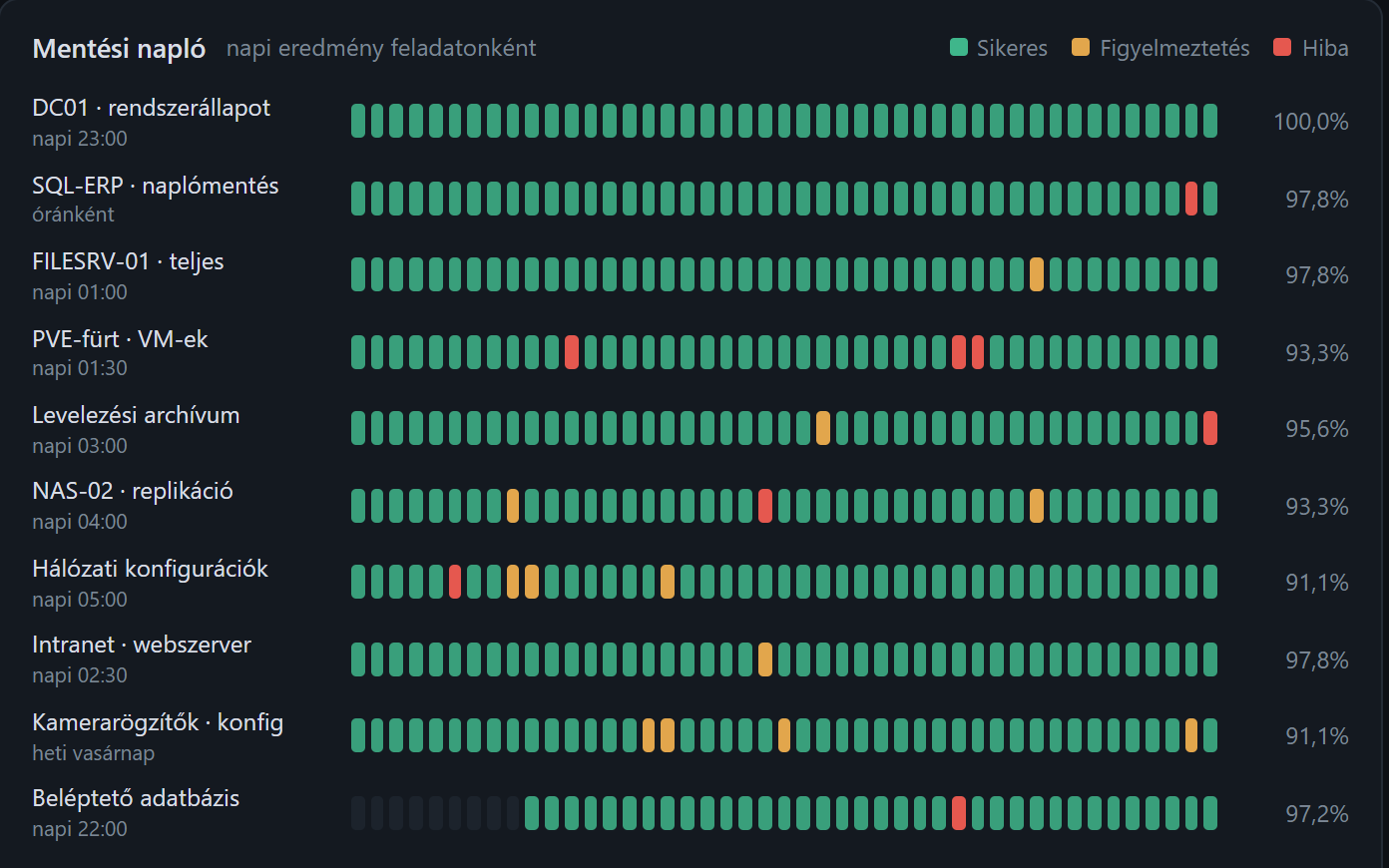Select the "Sikeres" legend label
This screenshot has height=868, width=1389.
[x=1012, y=48]
